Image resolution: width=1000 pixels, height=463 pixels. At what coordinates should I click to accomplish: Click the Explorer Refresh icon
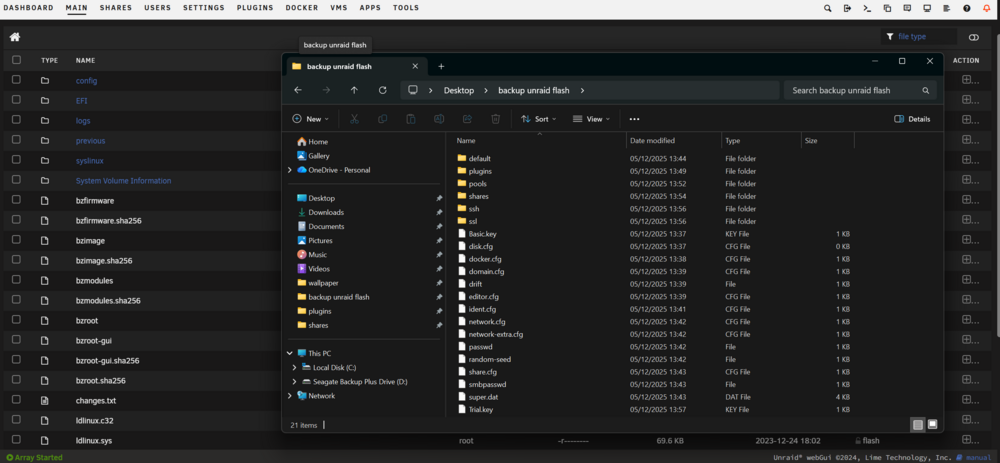click(x=383, y=90)
